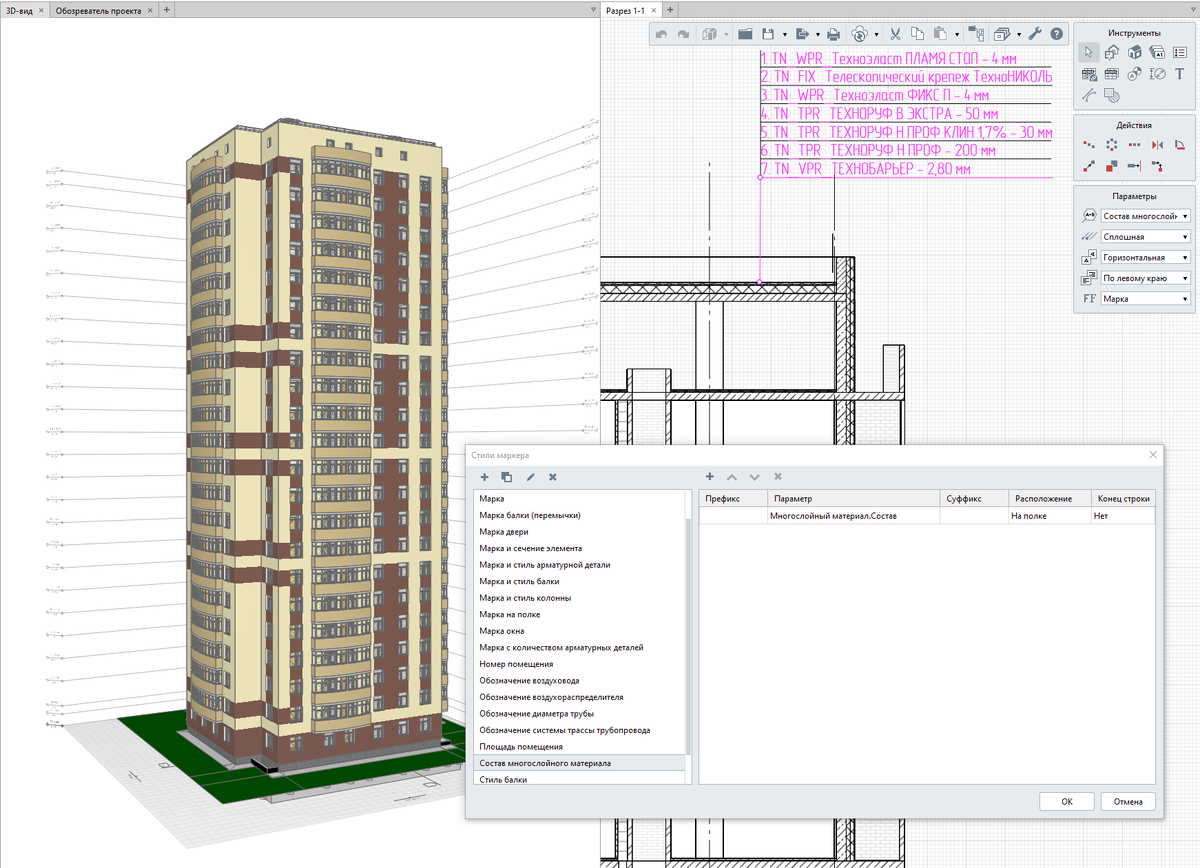Click the Отмена button

point(1128,801)
